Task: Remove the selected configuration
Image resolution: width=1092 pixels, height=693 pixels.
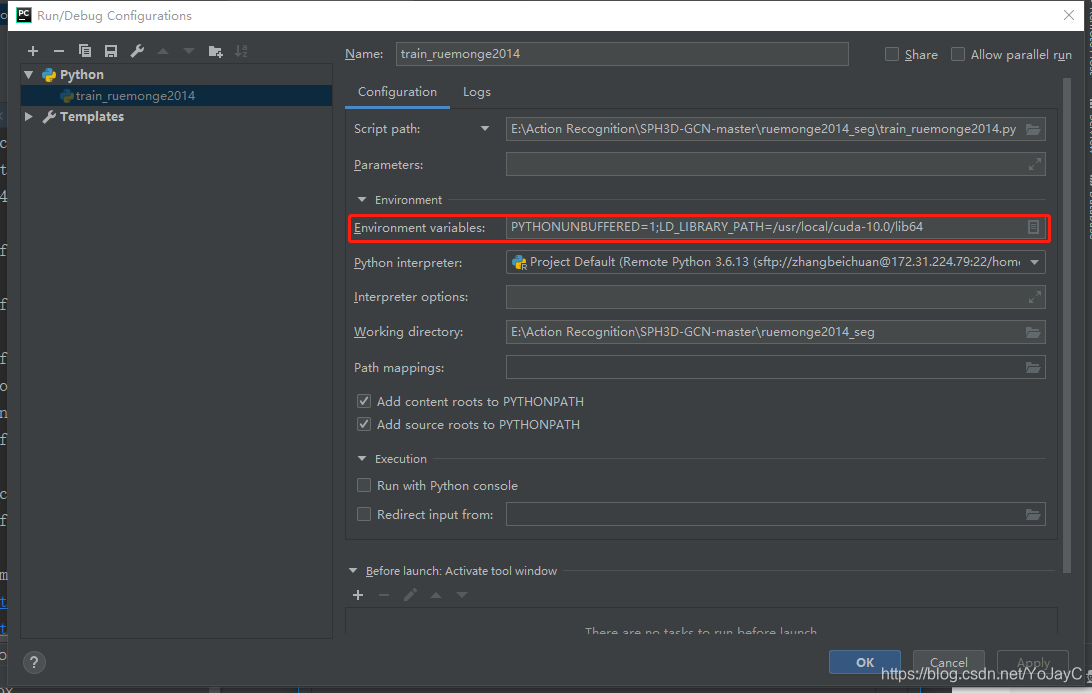Action: click(x=59, y=50)
